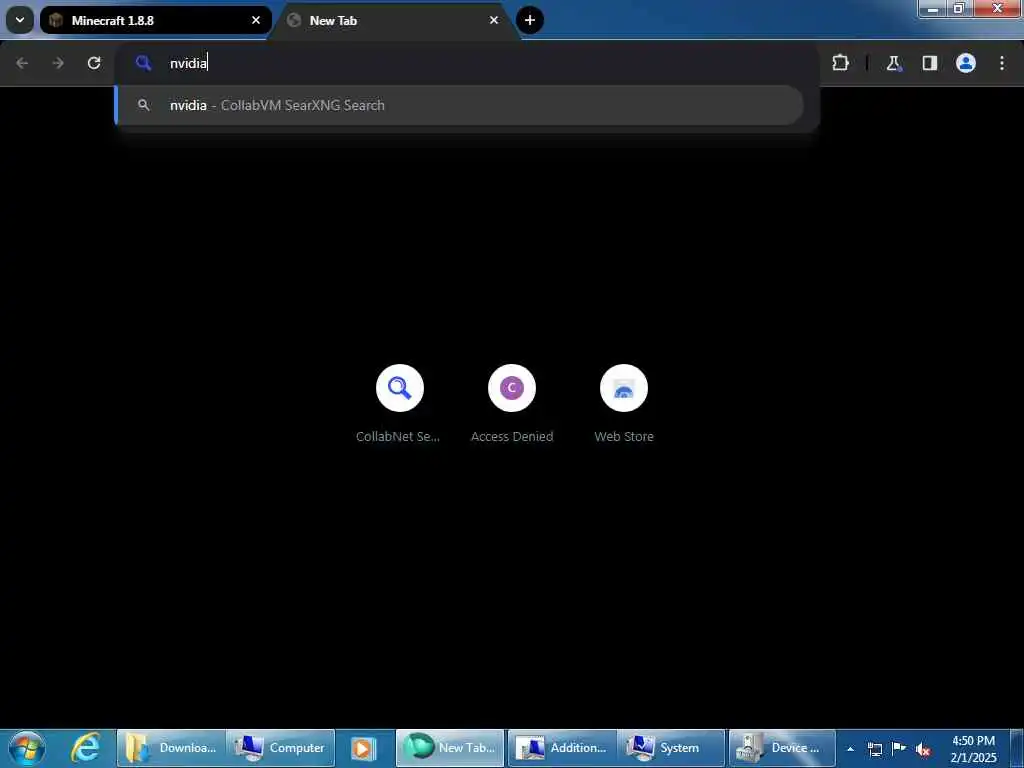Image resolution: width=1024 pixels, height=768 pixels.
Task: Open a new tab with plus button
Action: tap(530, 20)
